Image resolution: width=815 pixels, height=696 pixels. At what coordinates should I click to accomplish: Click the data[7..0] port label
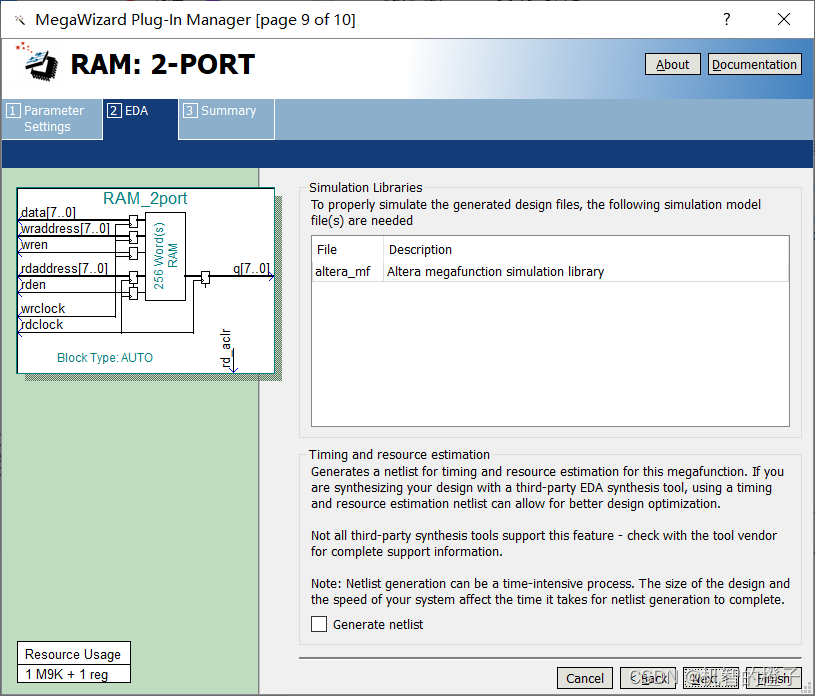pyautogui.click(x=48, y=212)
